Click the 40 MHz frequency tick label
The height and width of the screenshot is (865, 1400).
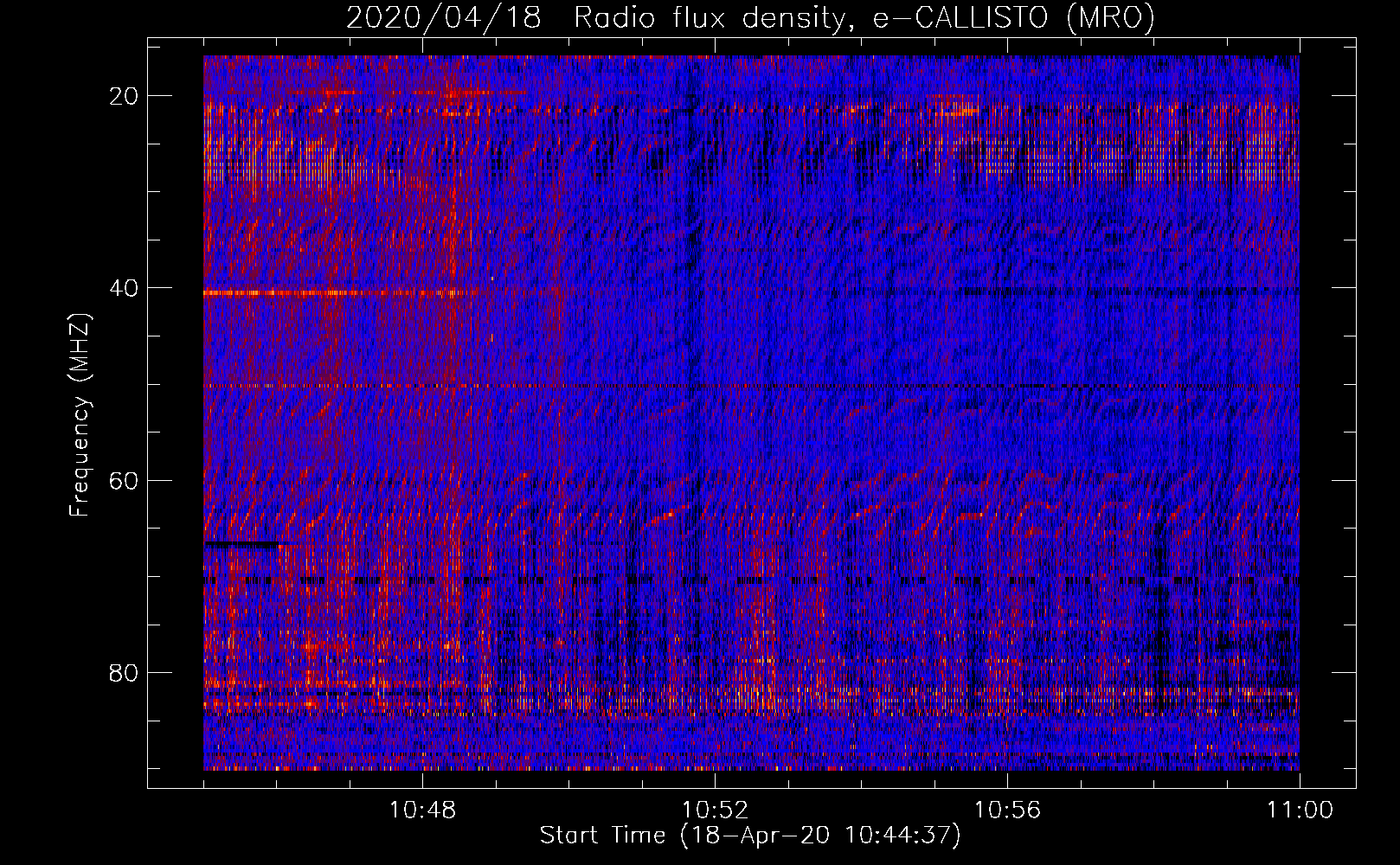(x=124, y=288)
